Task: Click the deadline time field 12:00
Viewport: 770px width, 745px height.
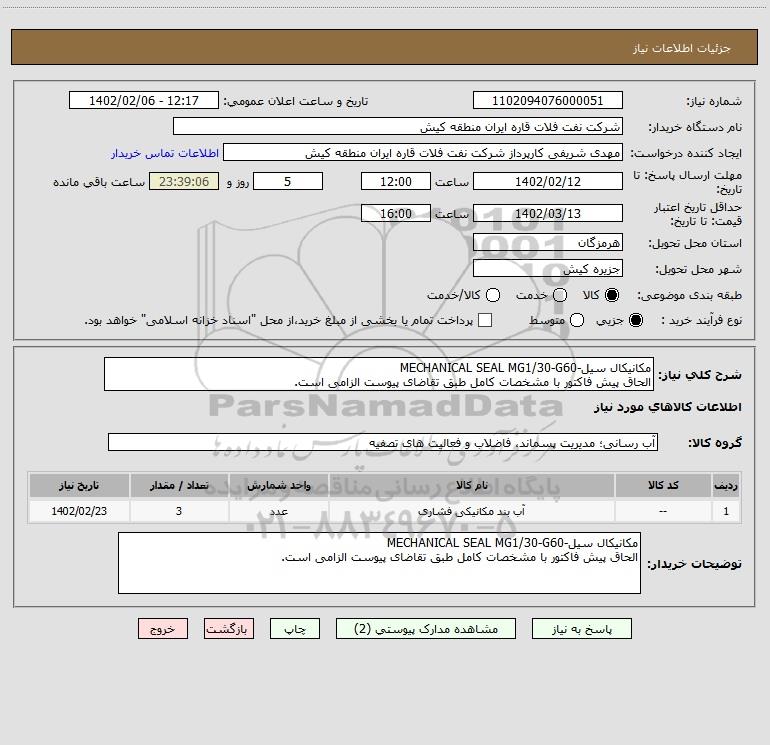Action: 396,181
